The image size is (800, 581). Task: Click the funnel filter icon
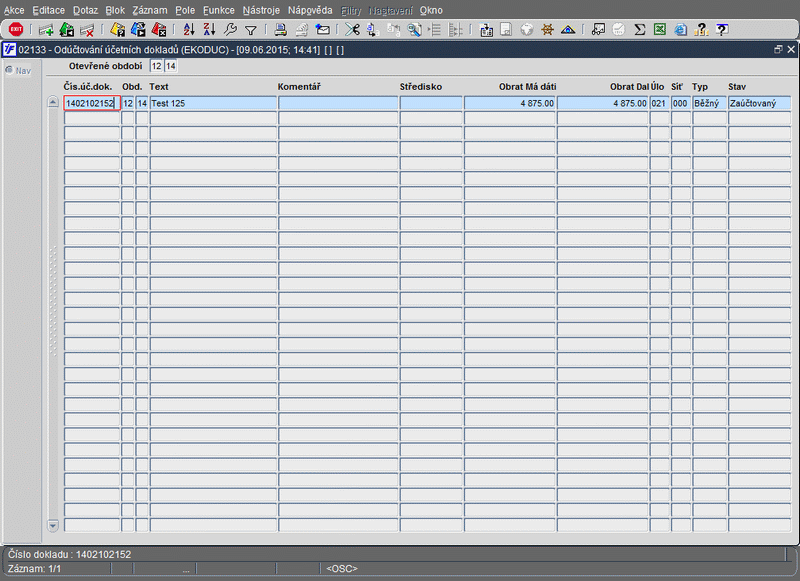click(x=251, y=31)
